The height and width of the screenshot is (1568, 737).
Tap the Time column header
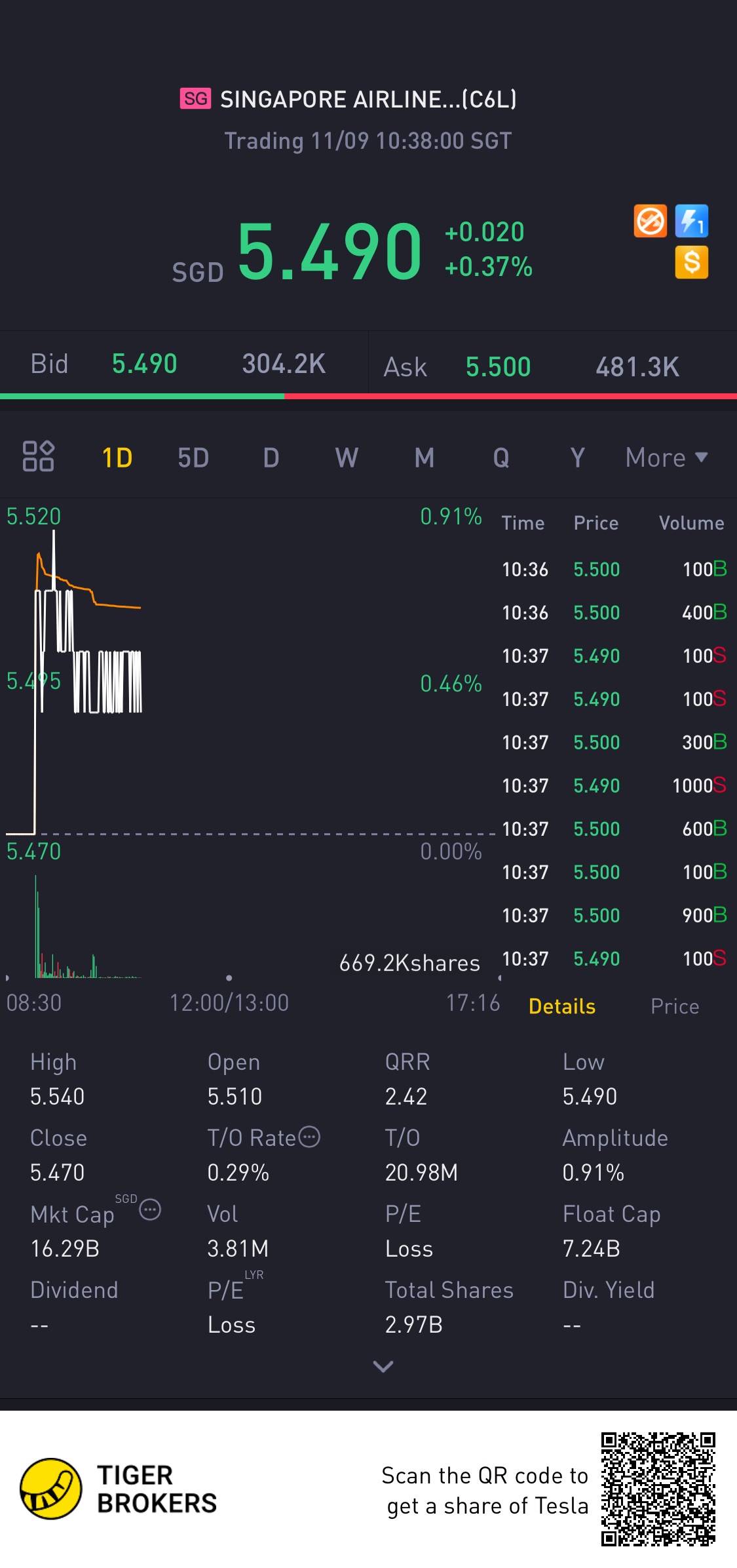pos(523,522)
